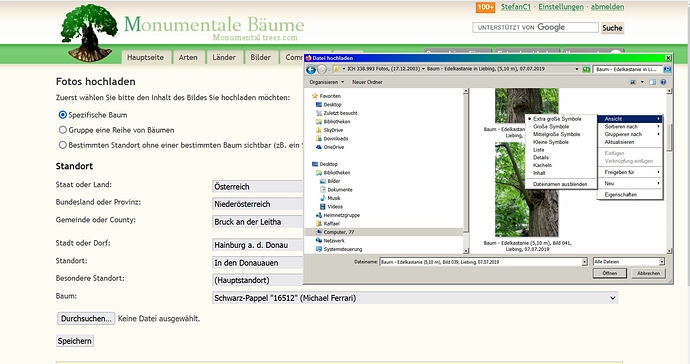Image resolution: width=690 pixels, height=364 pixels.
Task: Click the Monumentale Bäume tree logo
Action: 89,33
